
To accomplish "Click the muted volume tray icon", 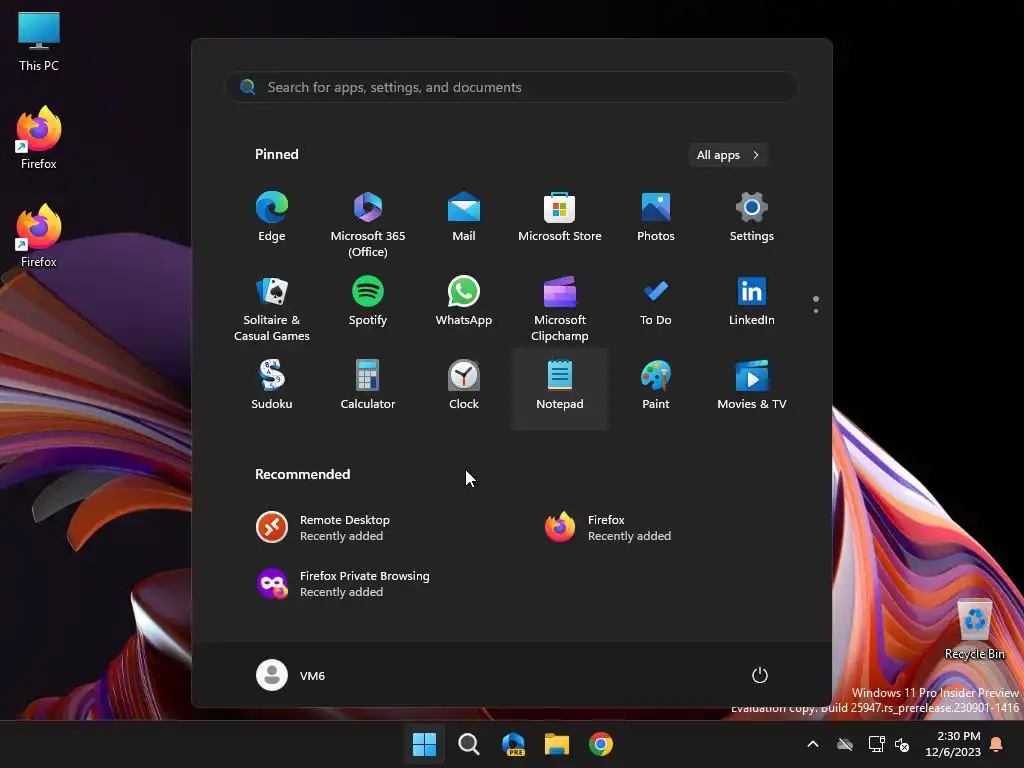I will 902,744.
